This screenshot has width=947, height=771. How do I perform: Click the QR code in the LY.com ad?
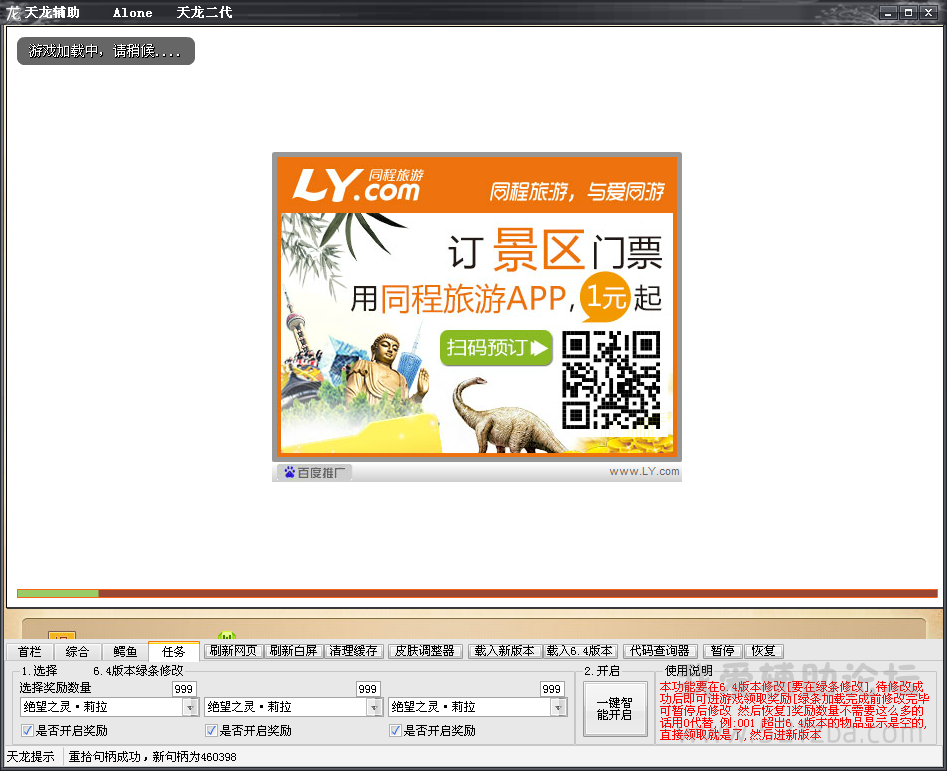(611, 380)
